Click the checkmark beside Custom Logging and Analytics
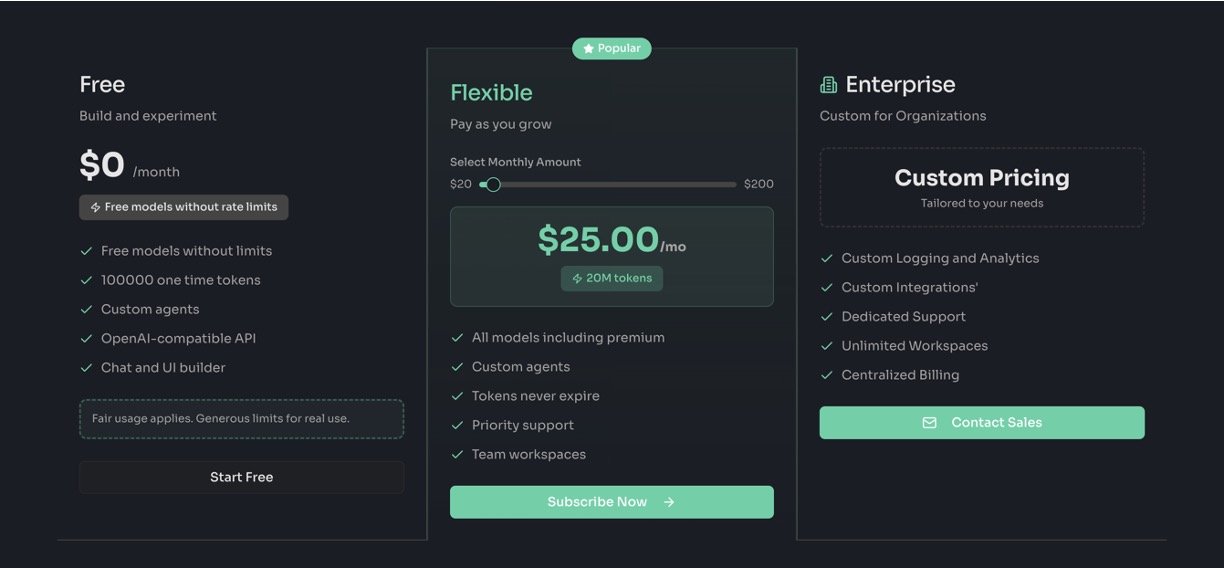The height and width of the screenshot is (568, 1224). pos(827,258)
